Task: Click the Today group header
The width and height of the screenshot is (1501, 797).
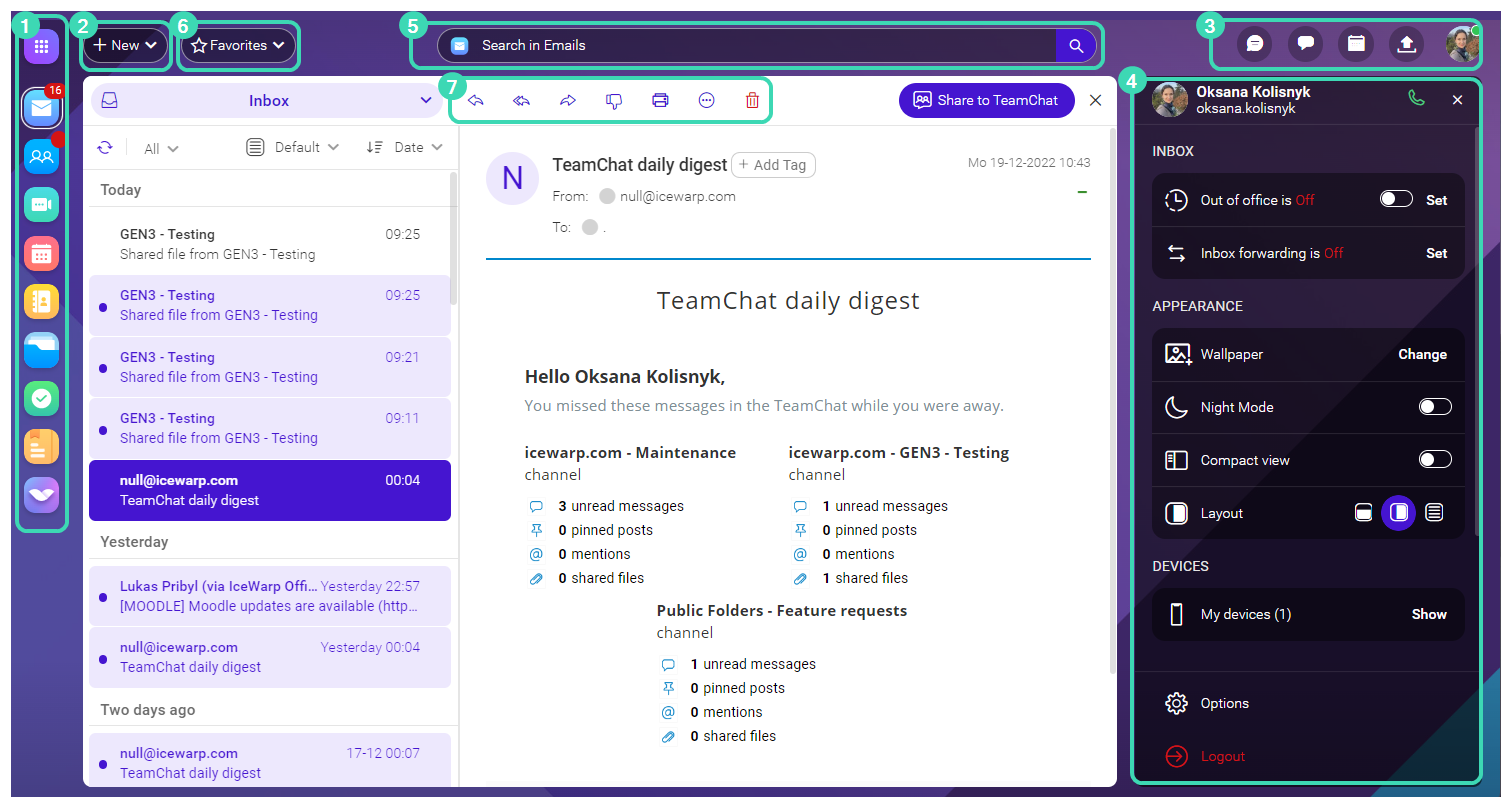Action: (x=120, y=190)
